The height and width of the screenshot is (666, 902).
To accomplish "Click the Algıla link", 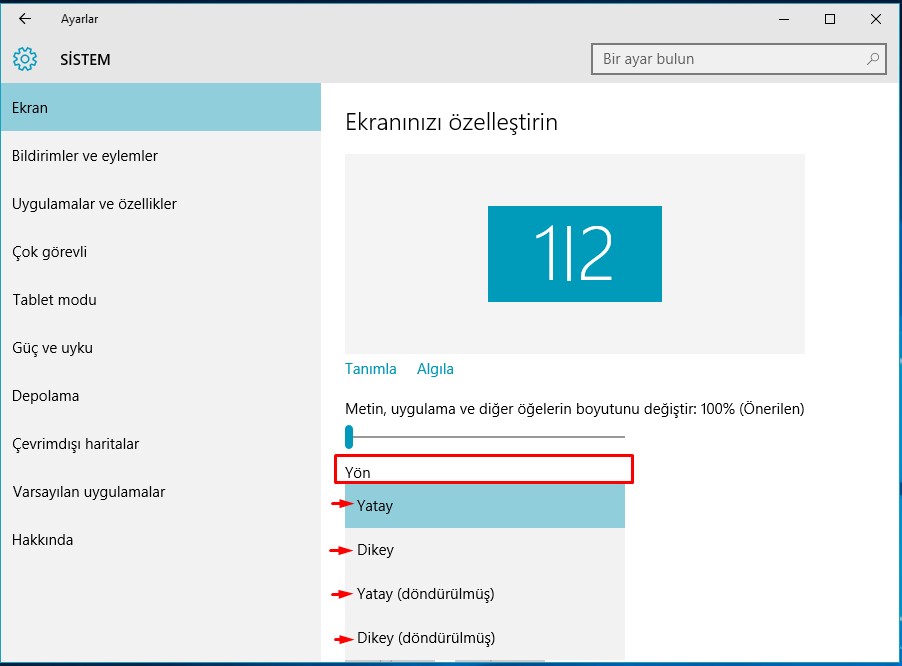I will click(435, 369).
